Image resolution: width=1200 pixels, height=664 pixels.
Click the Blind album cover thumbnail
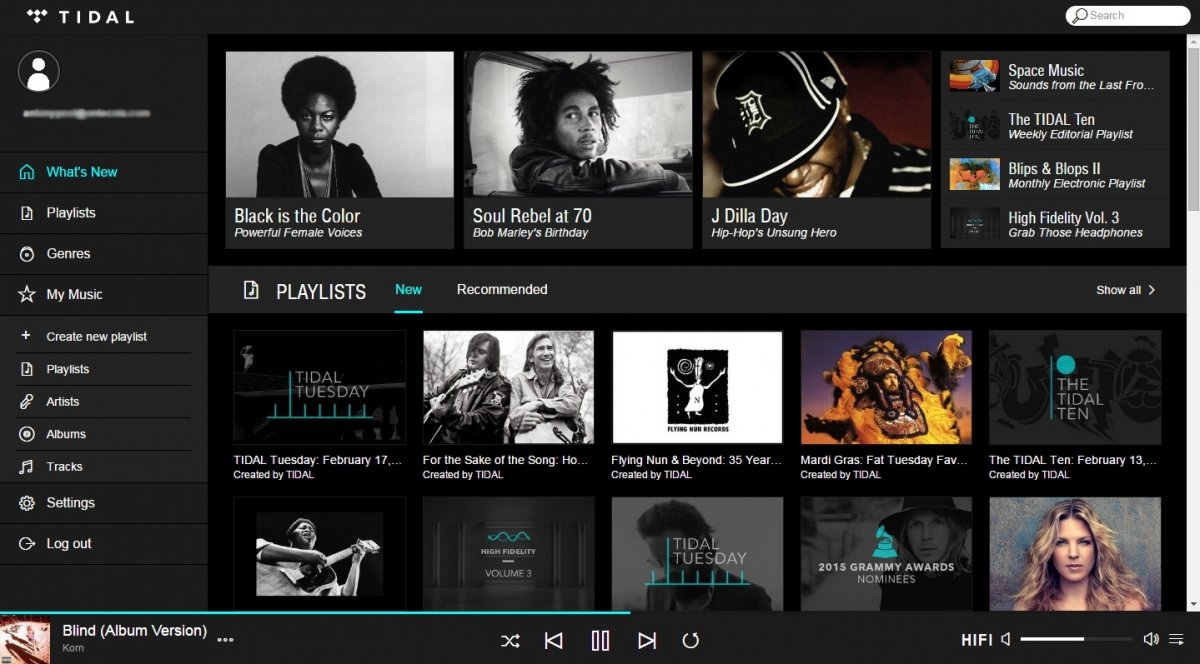point(25,640)
